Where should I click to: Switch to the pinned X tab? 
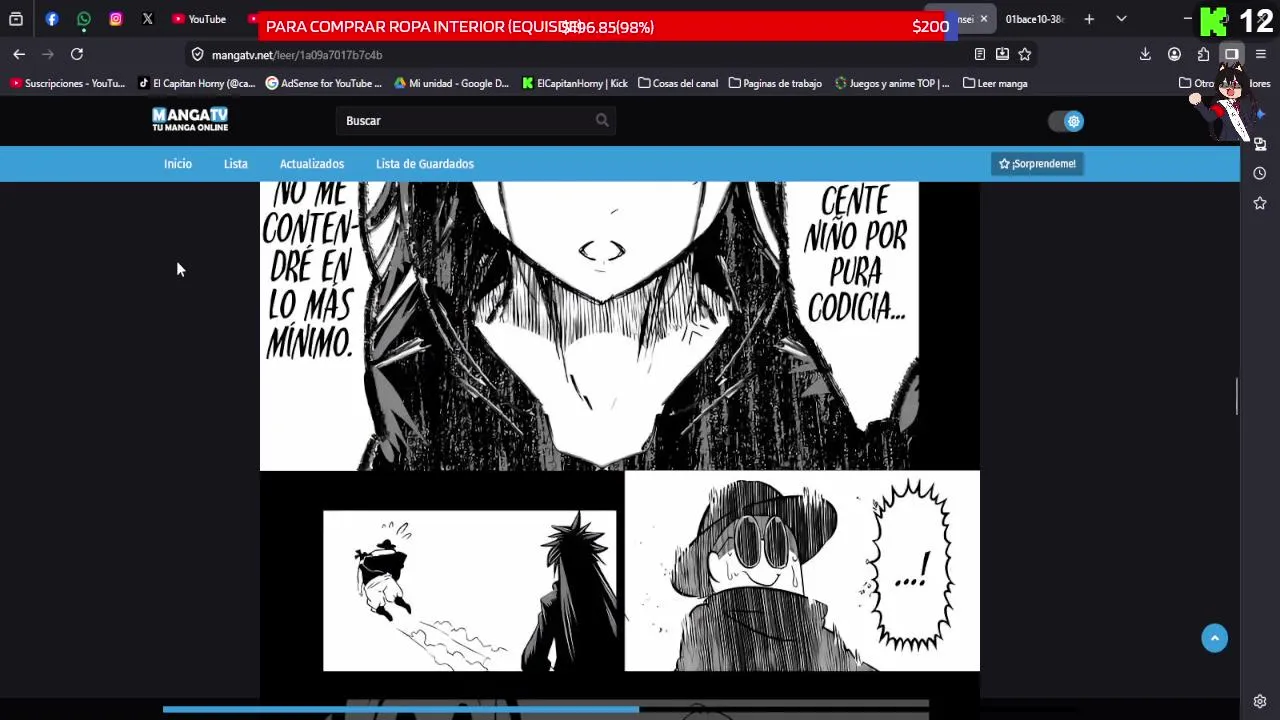point(148,19)
